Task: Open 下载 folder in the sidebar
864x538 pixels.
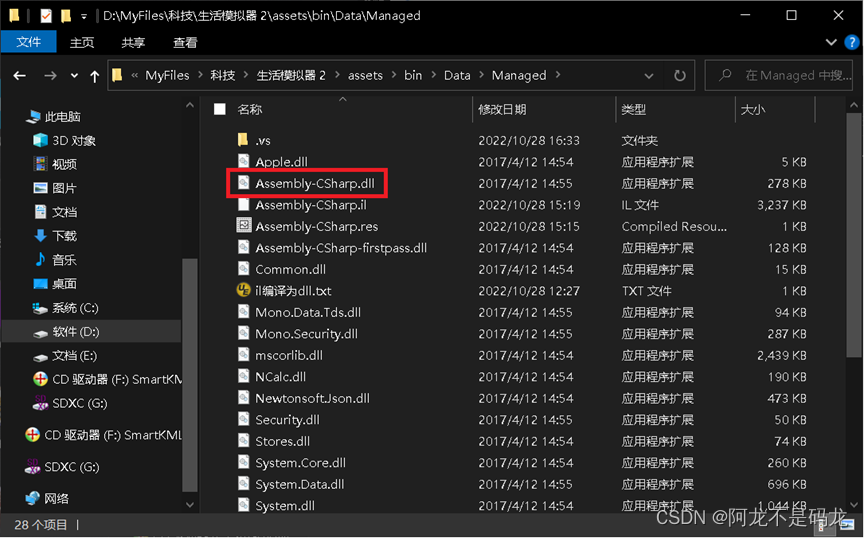Action: click(55, 236)
